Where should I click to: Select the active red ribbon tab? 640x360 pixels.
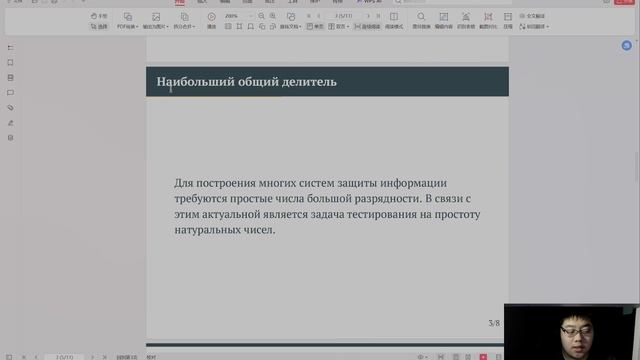tap(180, 2)
